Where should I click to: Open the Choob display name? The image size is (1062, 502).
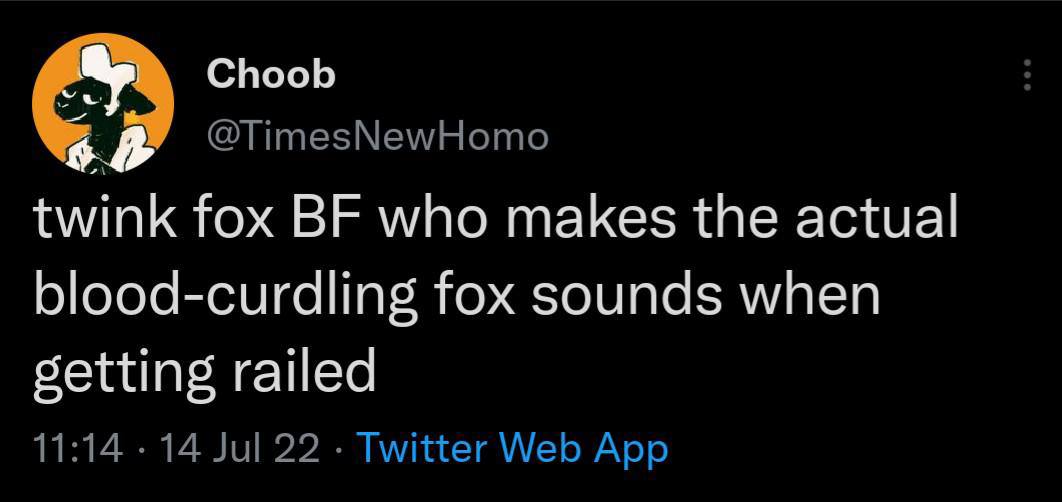271,74
